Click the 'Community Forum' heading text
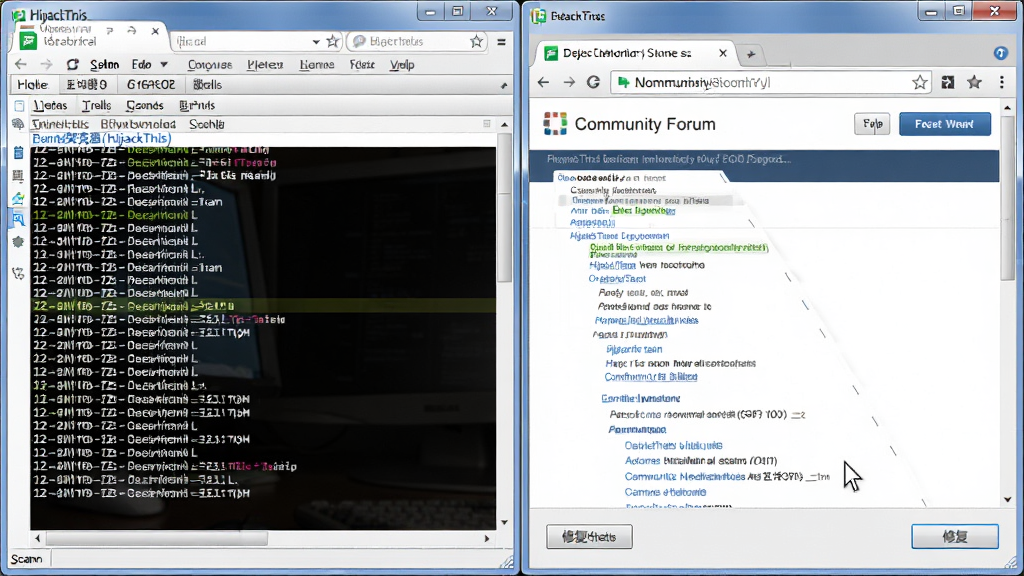The height and width of the screenshot is (576, 1024). click(x=645, y=124)
